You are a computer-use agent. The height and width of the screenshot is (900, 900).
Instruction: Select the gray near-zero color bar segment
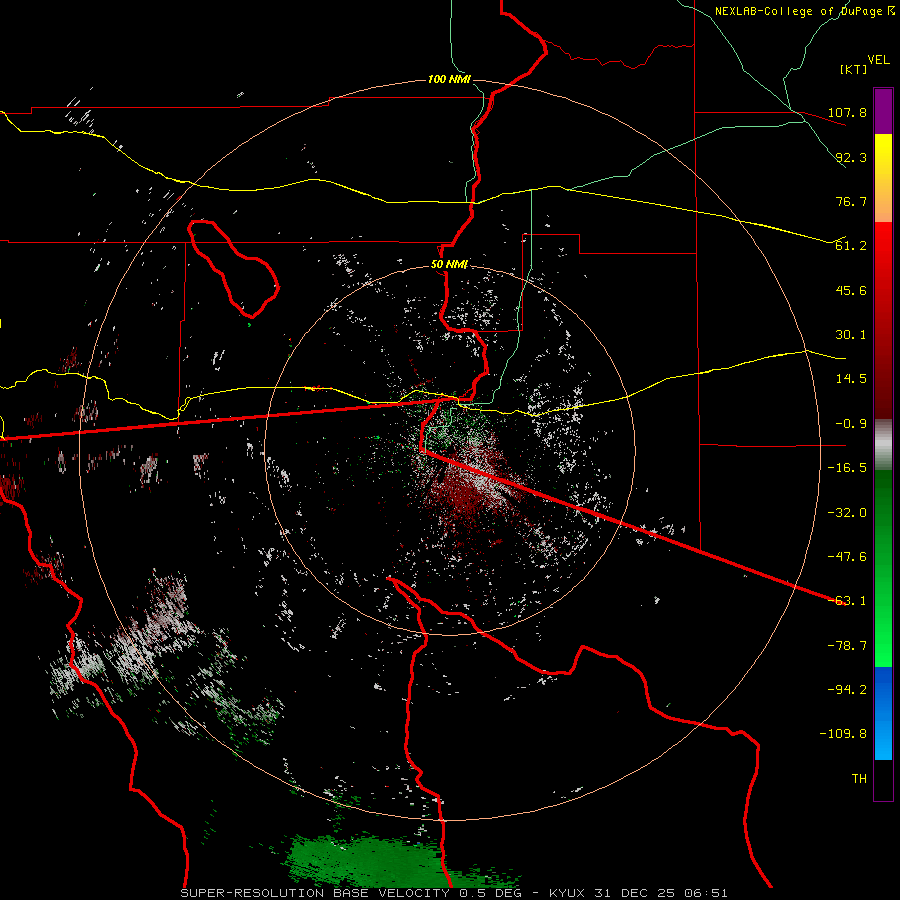click(x=883, y=445)
